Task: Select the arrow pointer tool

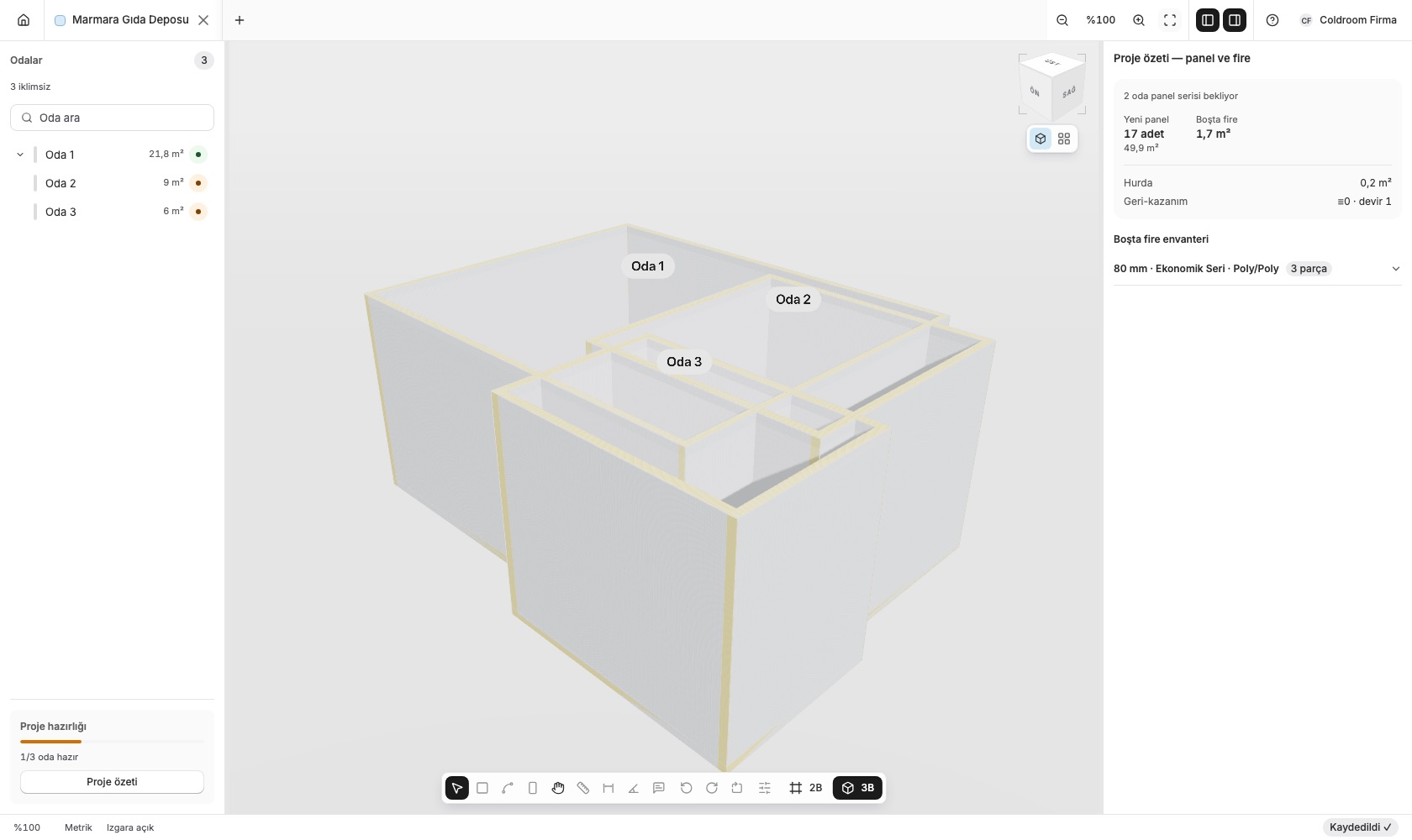Action: 457,788
